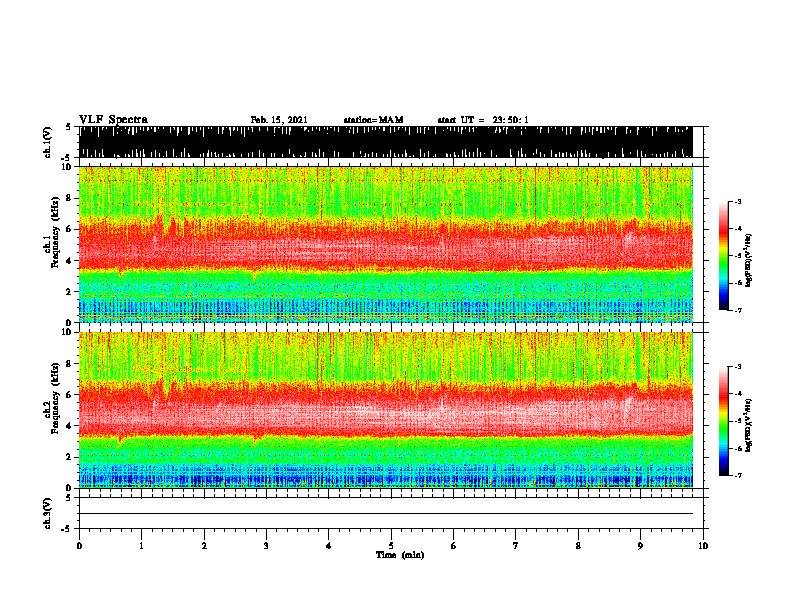Click the 'station=MAM' label
Screen dimensions: 792x612
[373, 120]
